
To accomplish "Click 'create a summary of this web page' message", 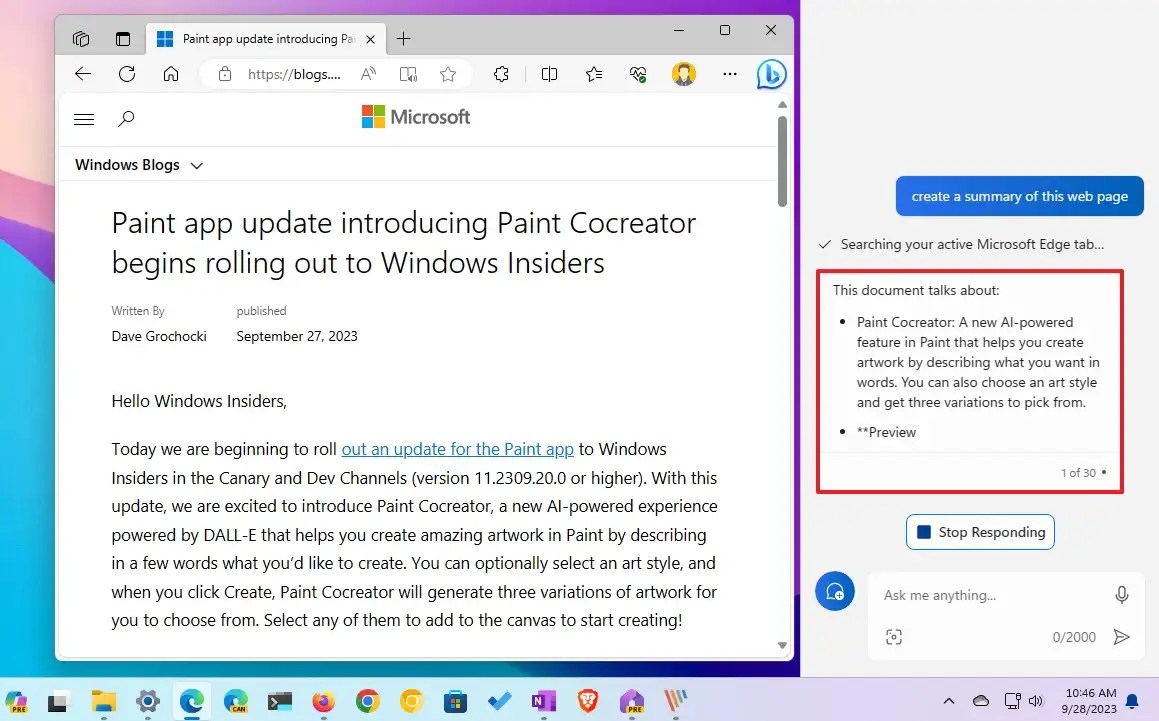I will pos(1019,197).
